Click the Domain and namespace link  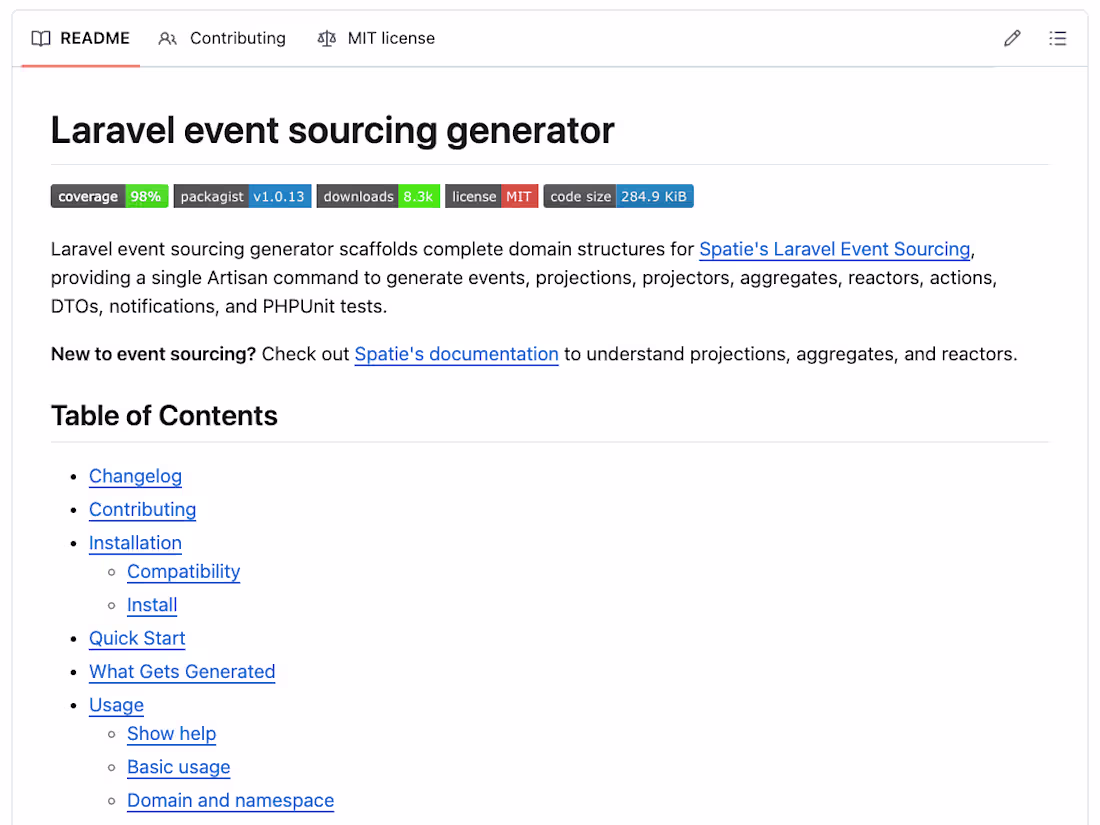(x=230, y=800)
